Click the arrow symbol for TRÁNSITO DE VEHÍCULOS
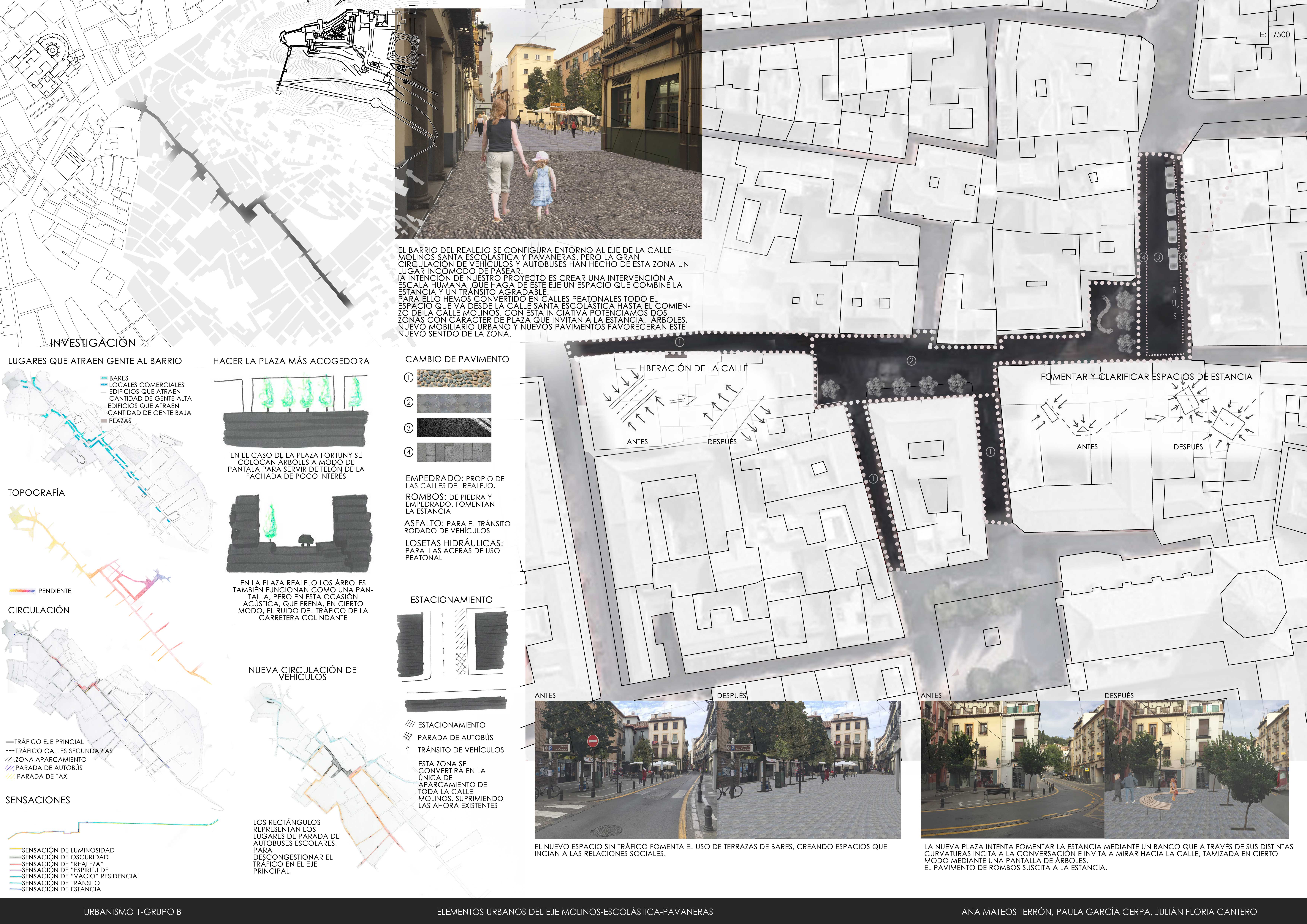The width and height of the screenshot is (1307, 924). point(408,750)
